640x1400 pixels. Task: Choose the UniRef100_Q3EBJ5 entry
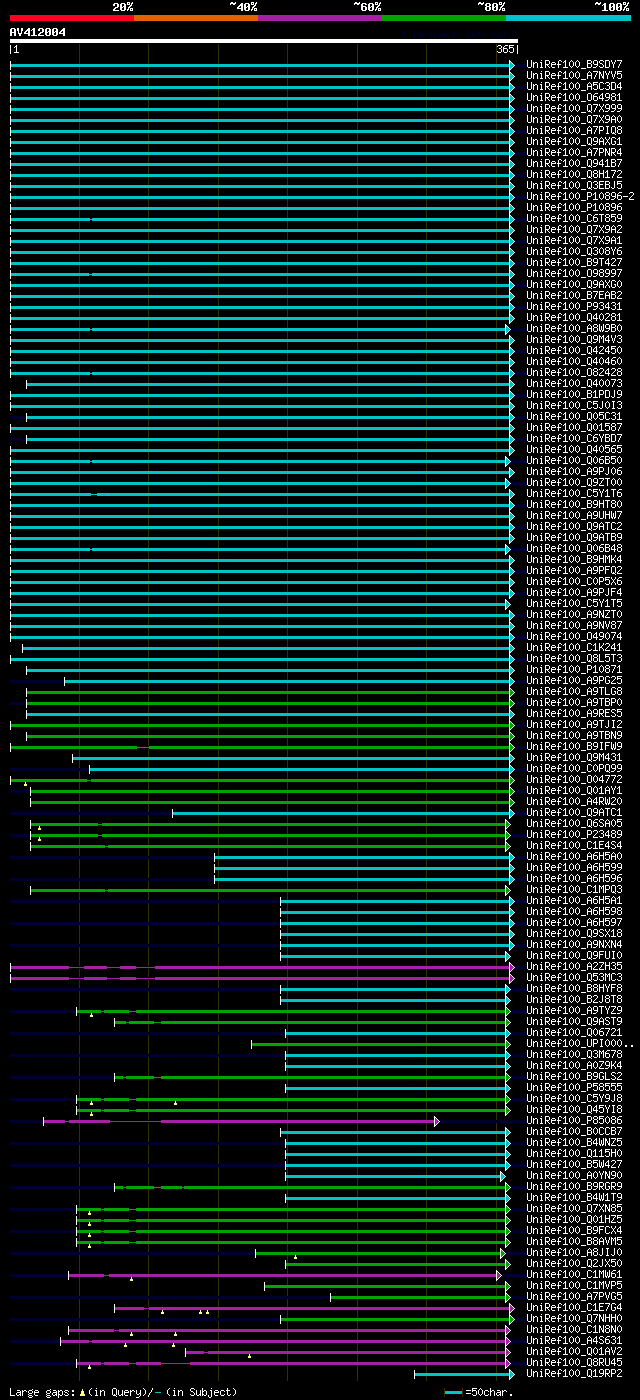coord(574,186)
